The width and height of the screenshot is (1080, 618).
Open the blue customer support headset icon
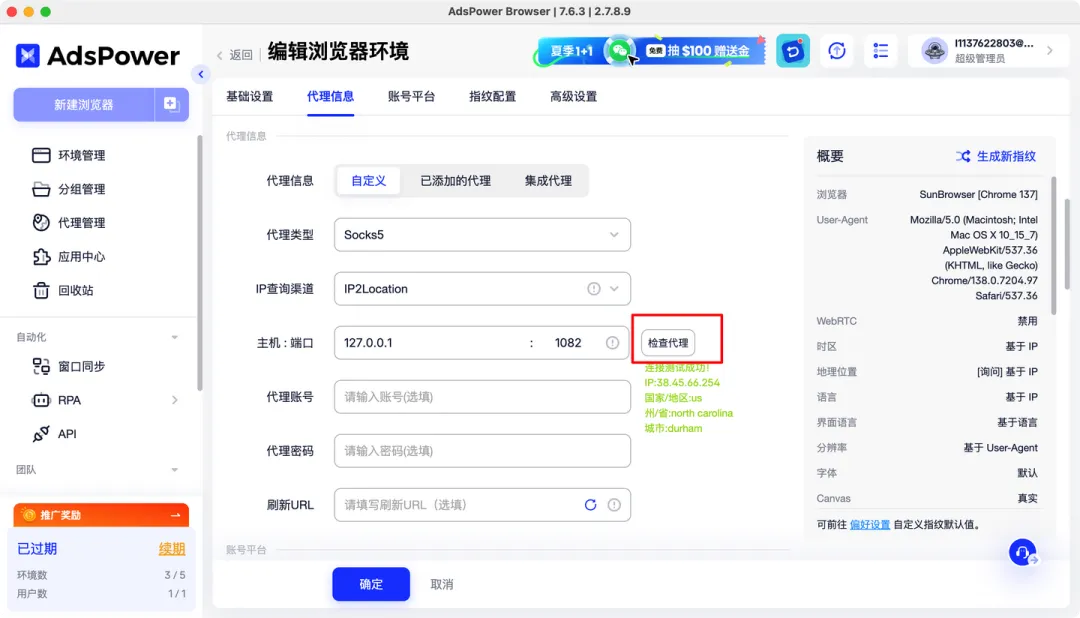(1022, 552)
